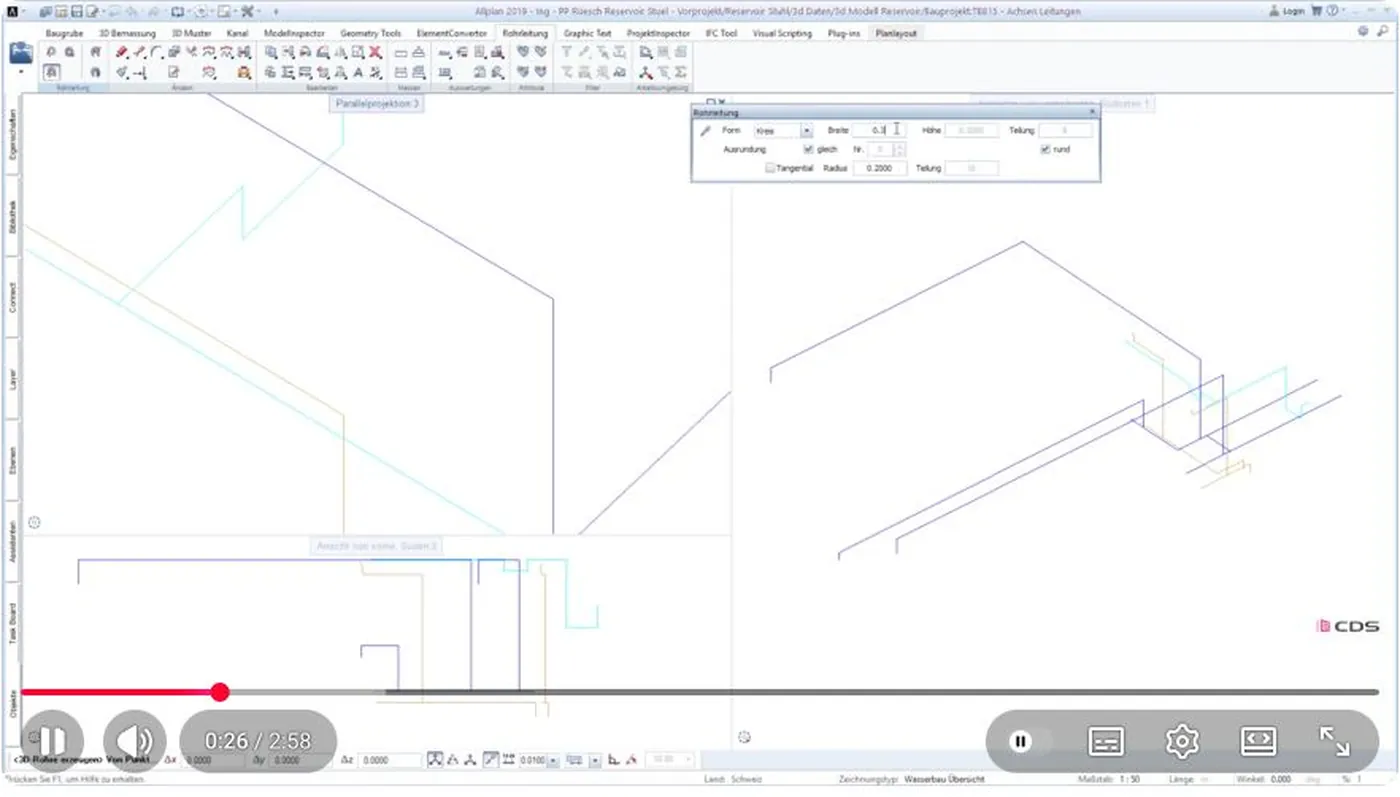Screen dimensions: 1400x797
Task: Open the 3D Muster tab
Action: 191,33
